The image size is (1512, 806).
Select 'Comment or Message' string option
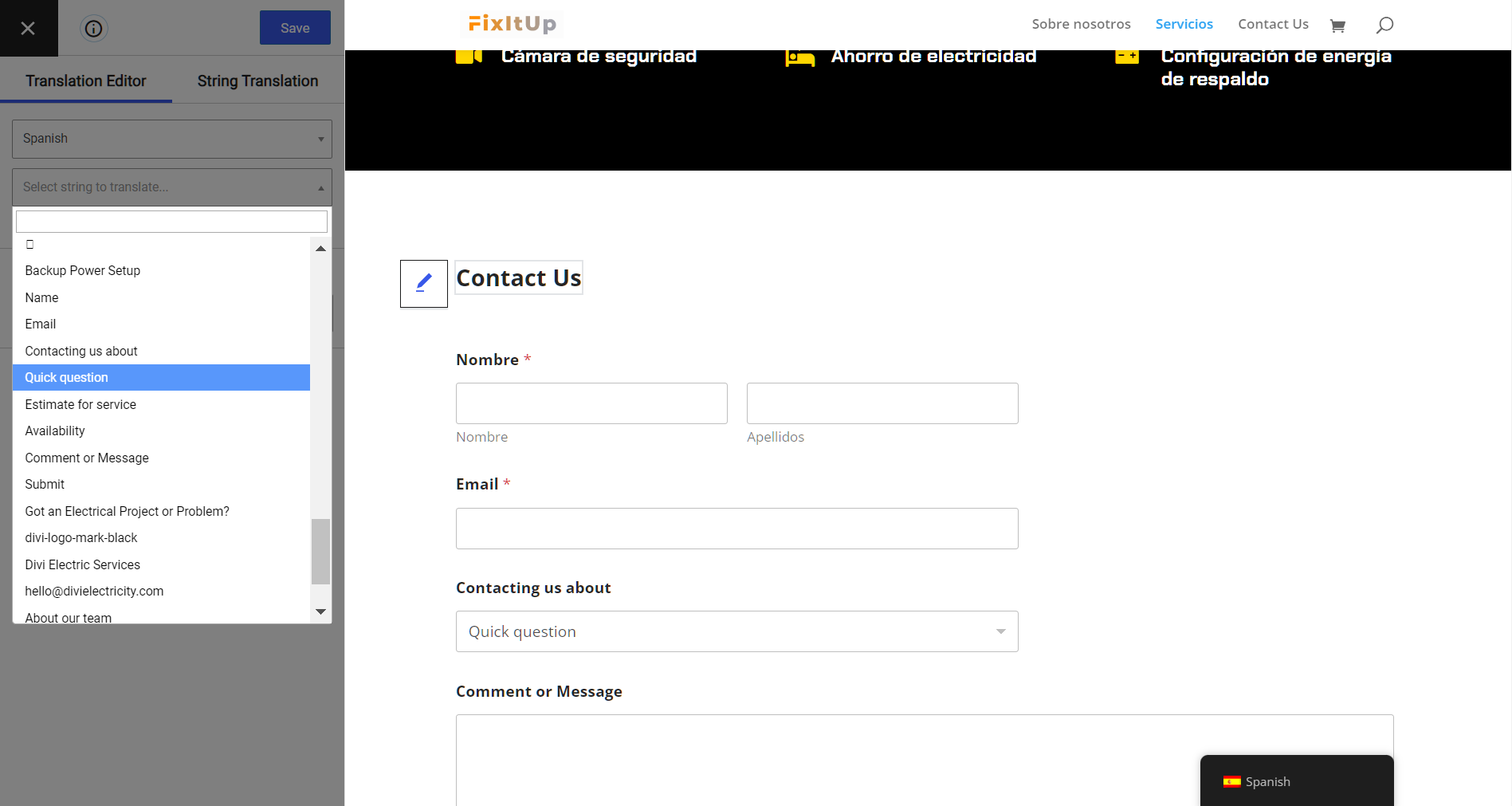[87, 458]
